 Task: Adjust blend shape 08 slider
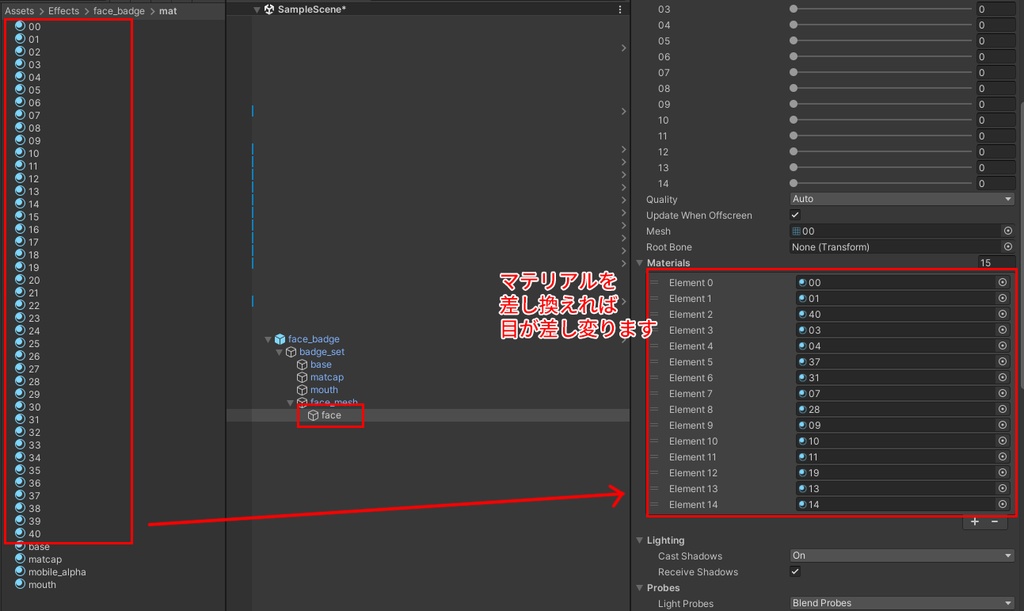(882, 88)
